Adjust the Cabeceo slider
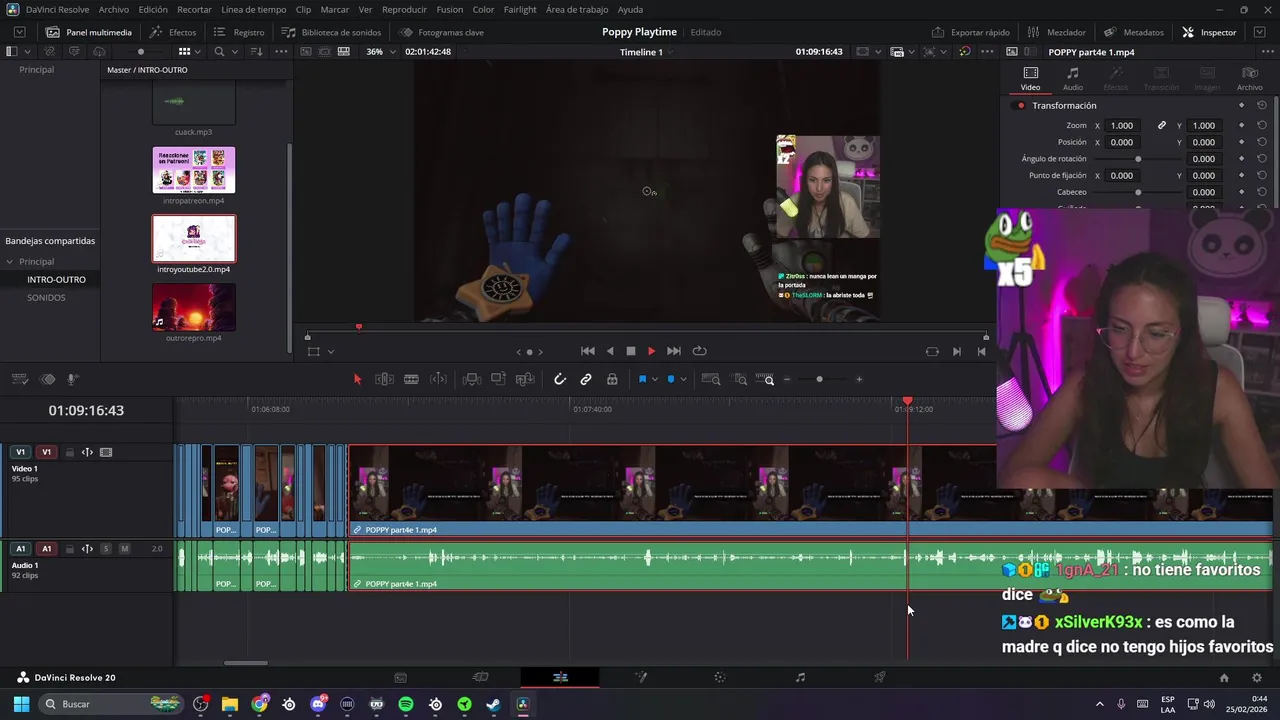This screenshot has width=1280, height=720. click(x=1138, y=192)
